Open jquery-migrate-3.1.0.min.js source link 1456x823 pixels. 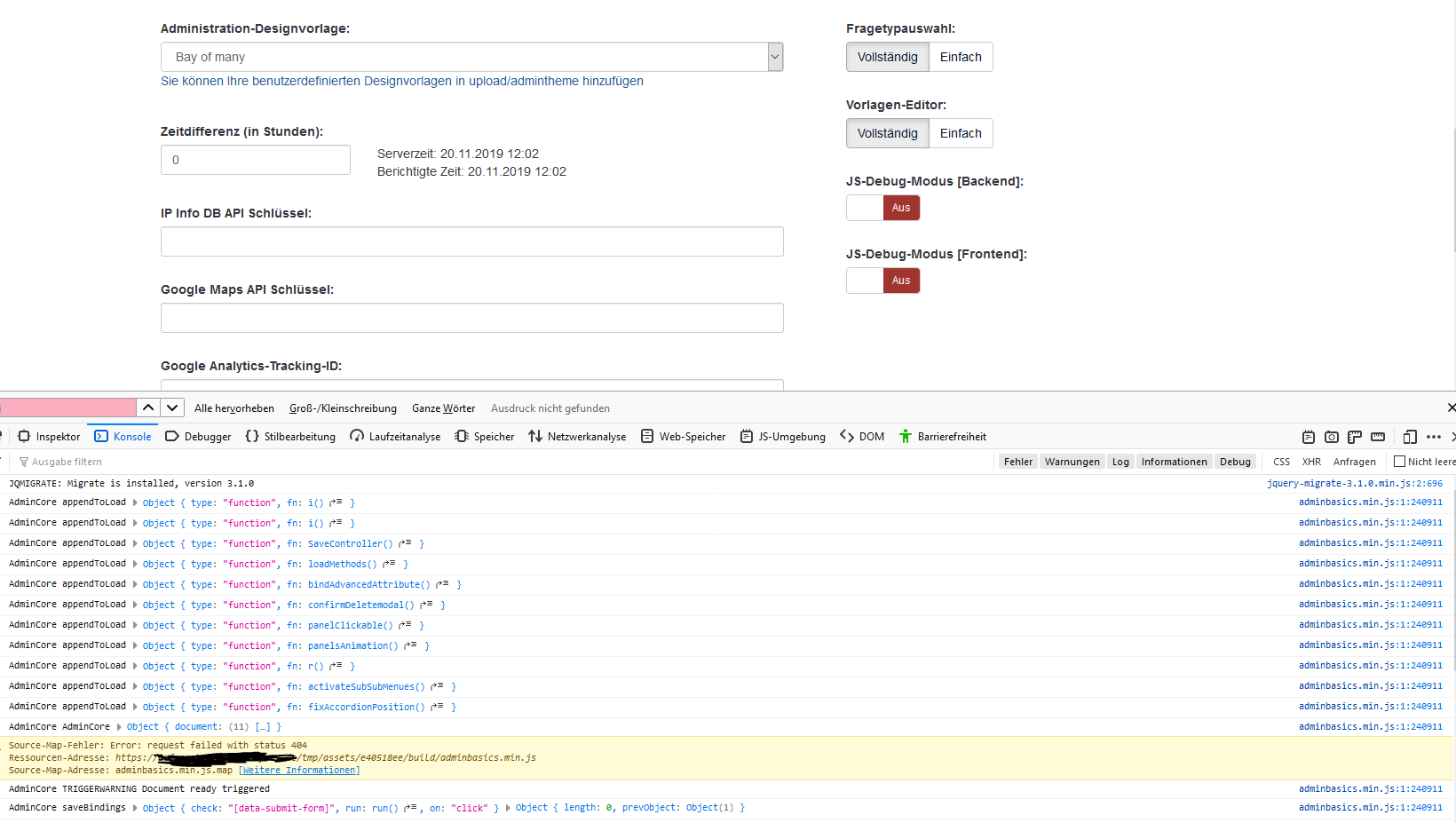pos(1355,484)
